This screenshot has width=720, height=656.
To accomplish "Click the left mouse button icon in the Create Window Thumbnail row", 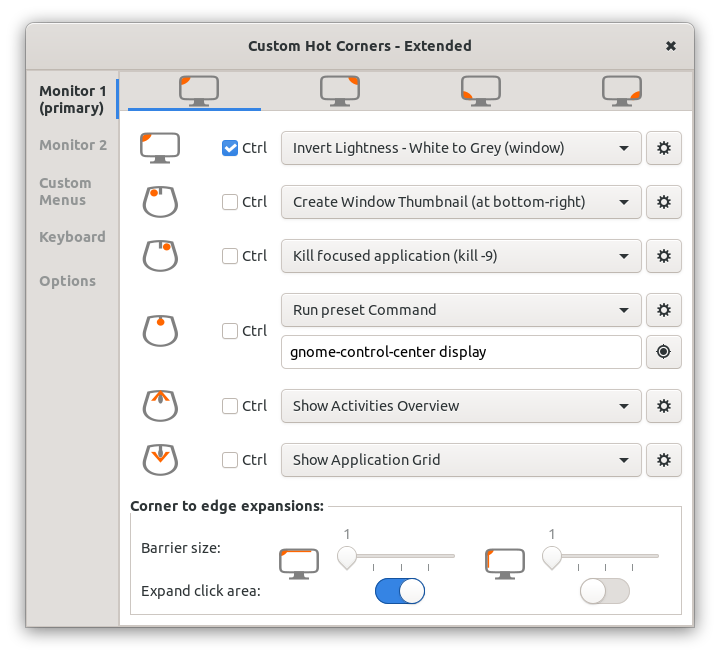I will [x=160, y=202].
